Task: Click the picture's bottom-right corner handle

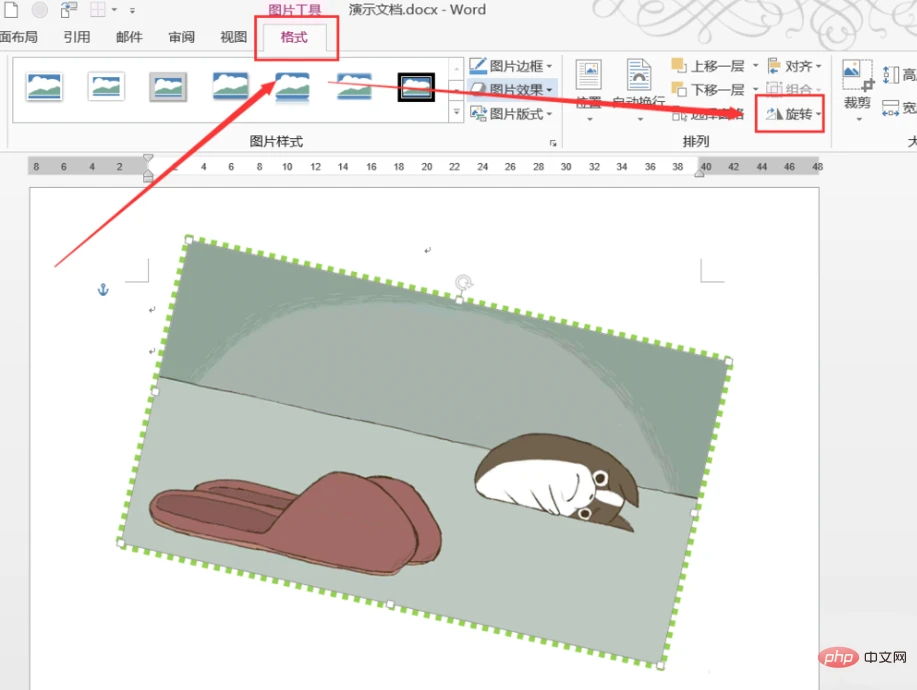Action: 661,665
